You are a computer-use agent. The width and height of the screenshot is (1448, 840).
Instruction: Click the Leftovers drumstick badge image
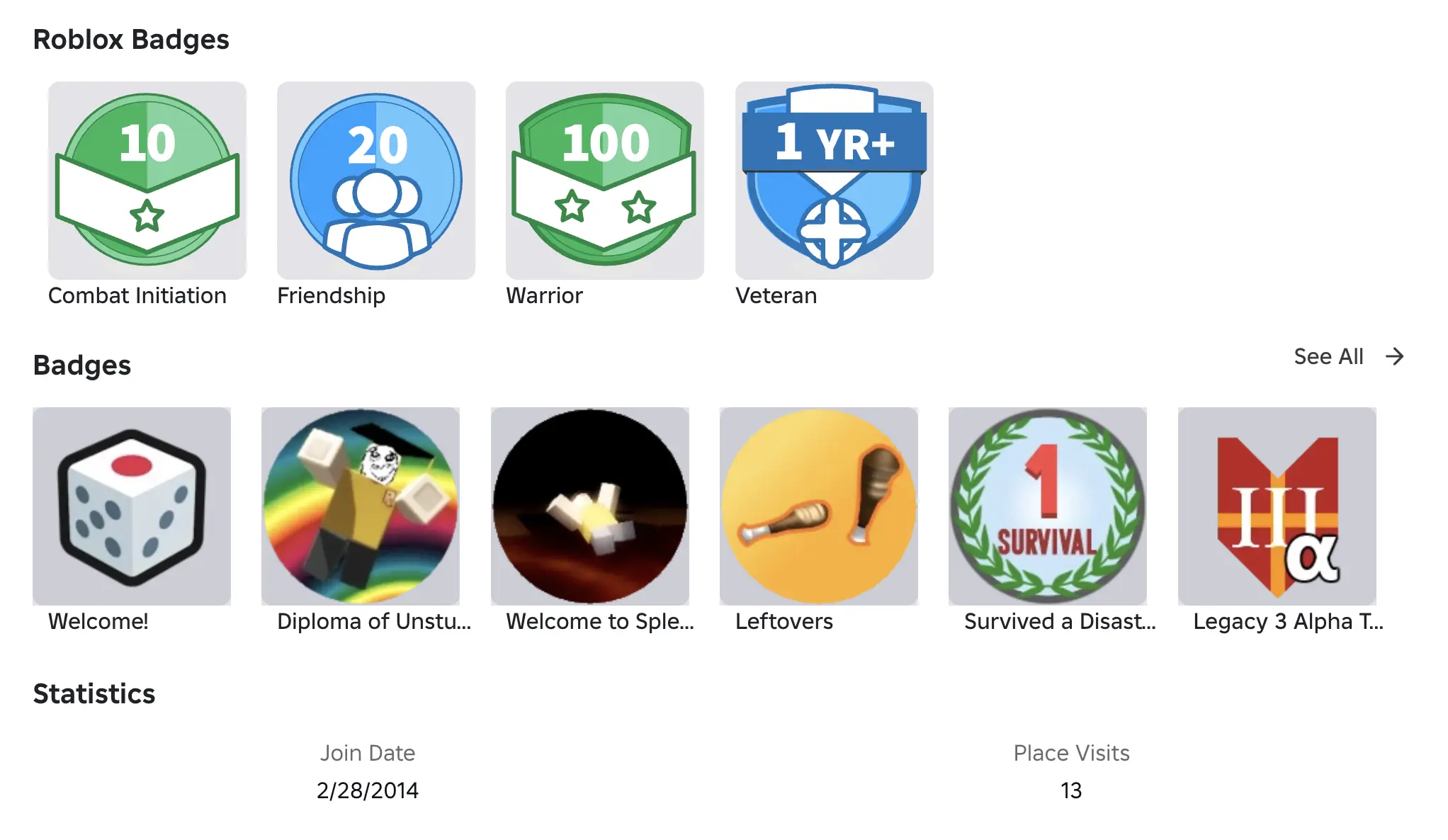pyautogui.click(x=819, y=506)
